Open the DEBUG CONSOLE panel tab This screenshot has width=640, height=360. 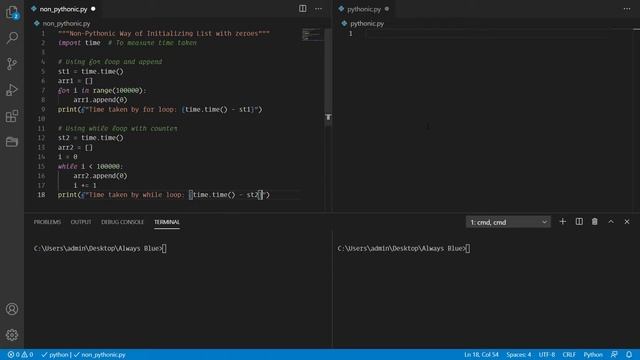click(122, 222)
